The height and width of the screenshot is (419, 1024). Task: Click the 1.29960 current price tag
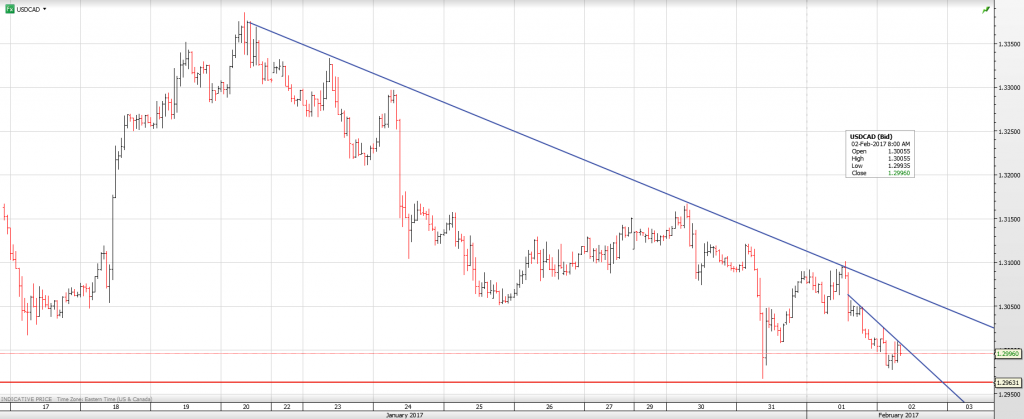[x=1007, y=354]
